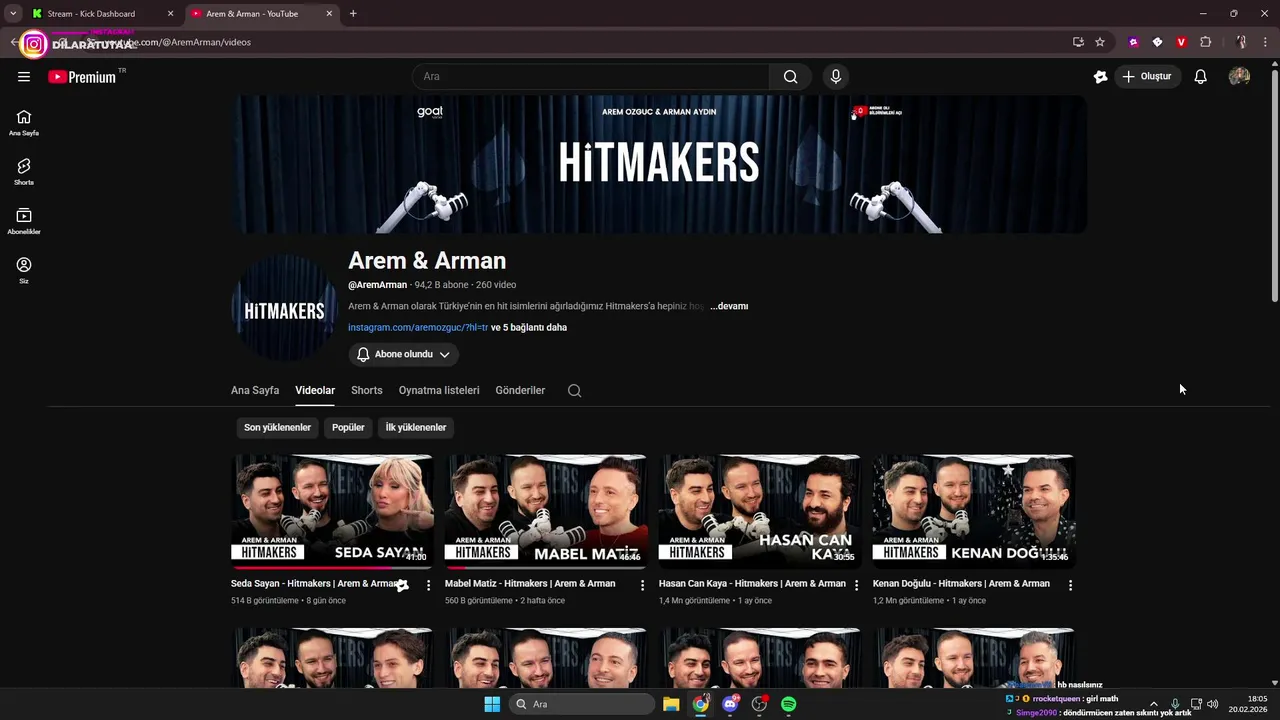
Task: Open Shorts from the left sidebar
Action: coord(24,171)
